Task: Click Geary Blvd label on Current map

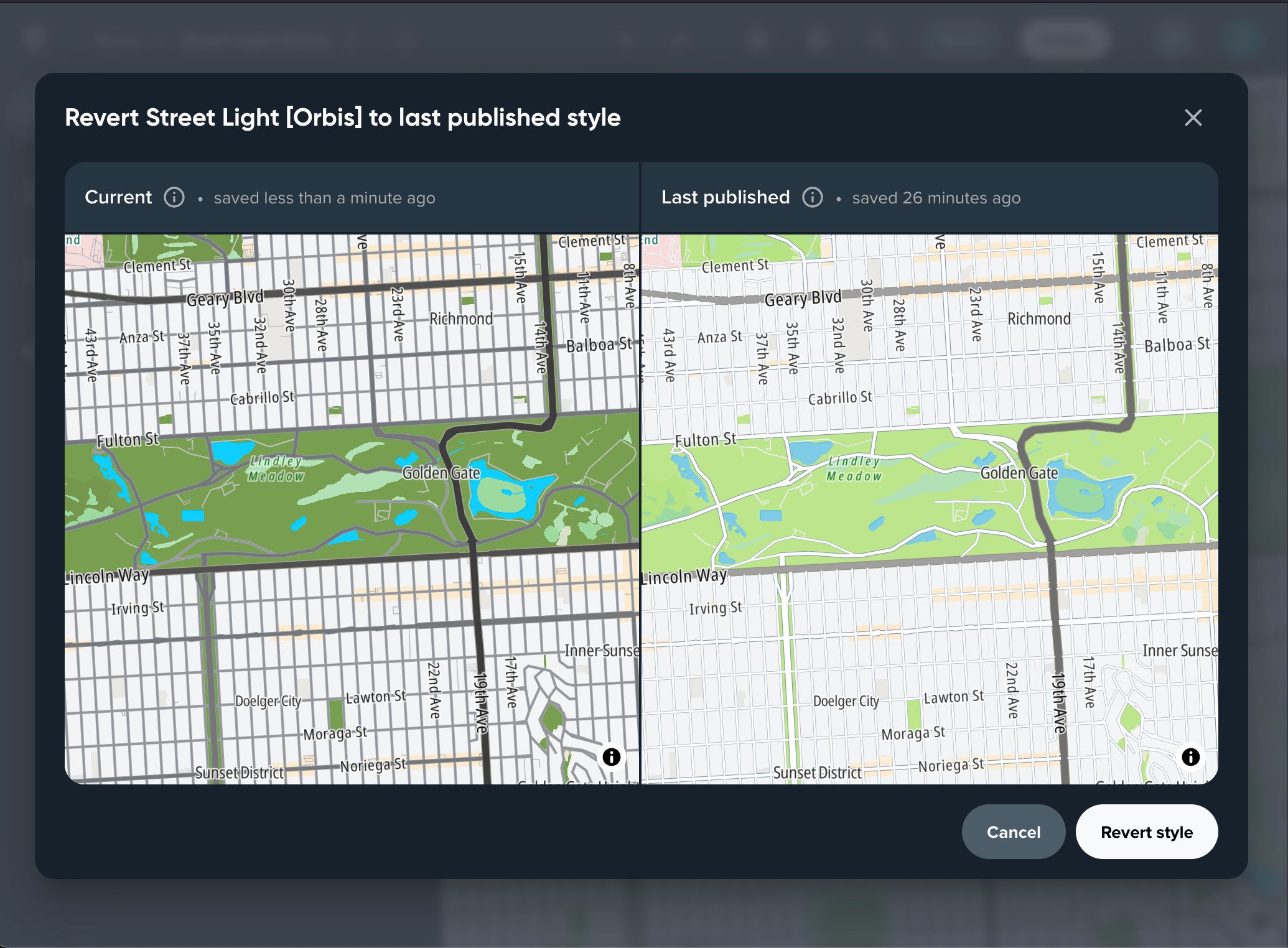Action: click(x=225, y=299)
